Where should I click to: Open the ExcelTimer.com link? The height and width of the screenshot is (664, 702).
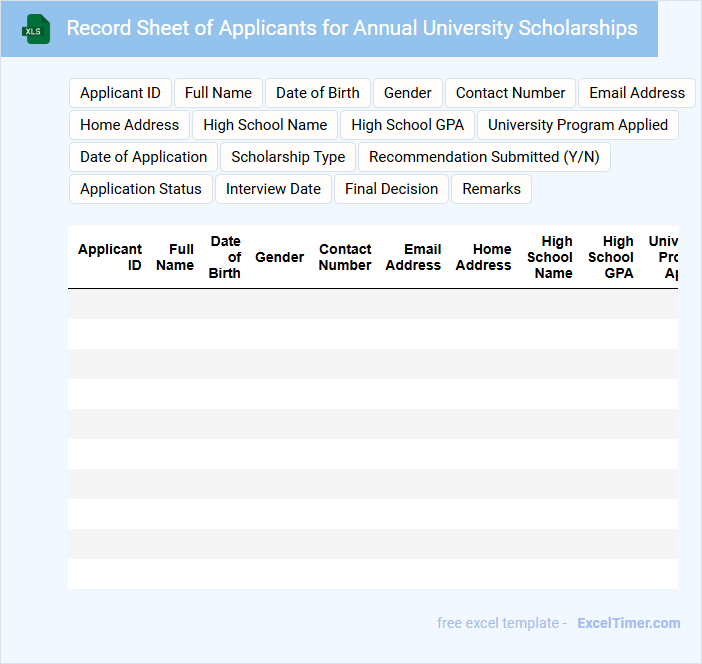tap(628, 623)
